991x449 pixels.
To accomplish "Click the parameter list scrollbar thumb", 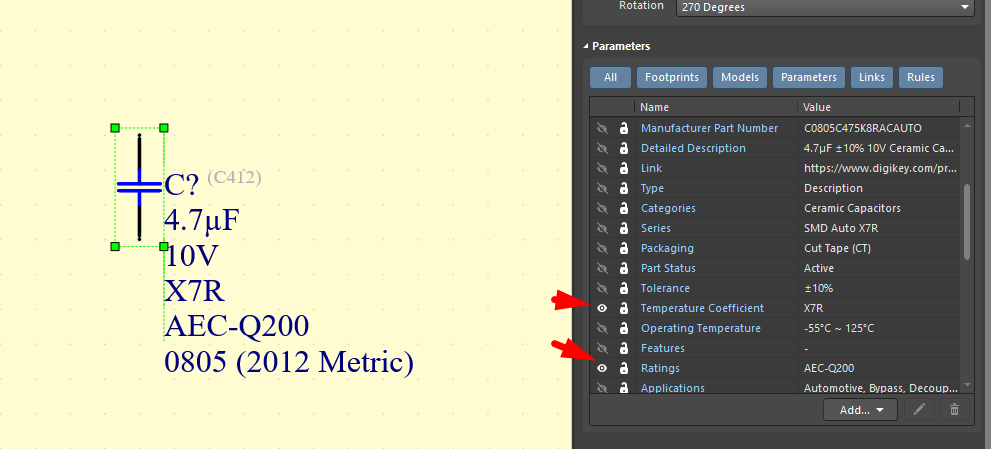I will pyautogui.click(x=967, y=221).
